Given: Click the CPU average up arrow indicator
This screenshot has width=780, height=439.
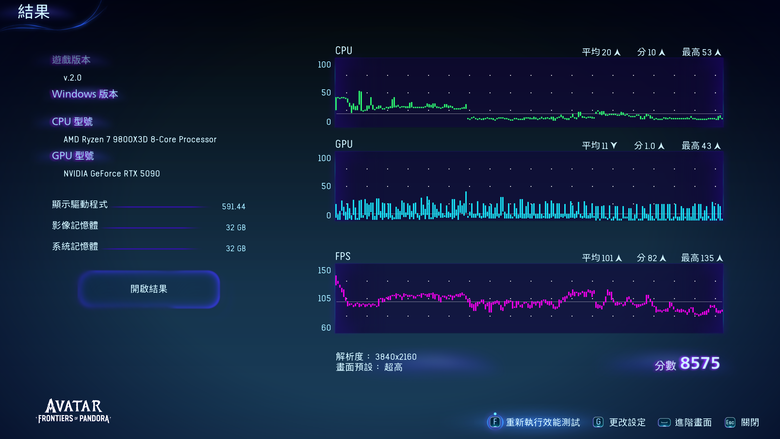Looking at the screenshot, I should [617, 53].
